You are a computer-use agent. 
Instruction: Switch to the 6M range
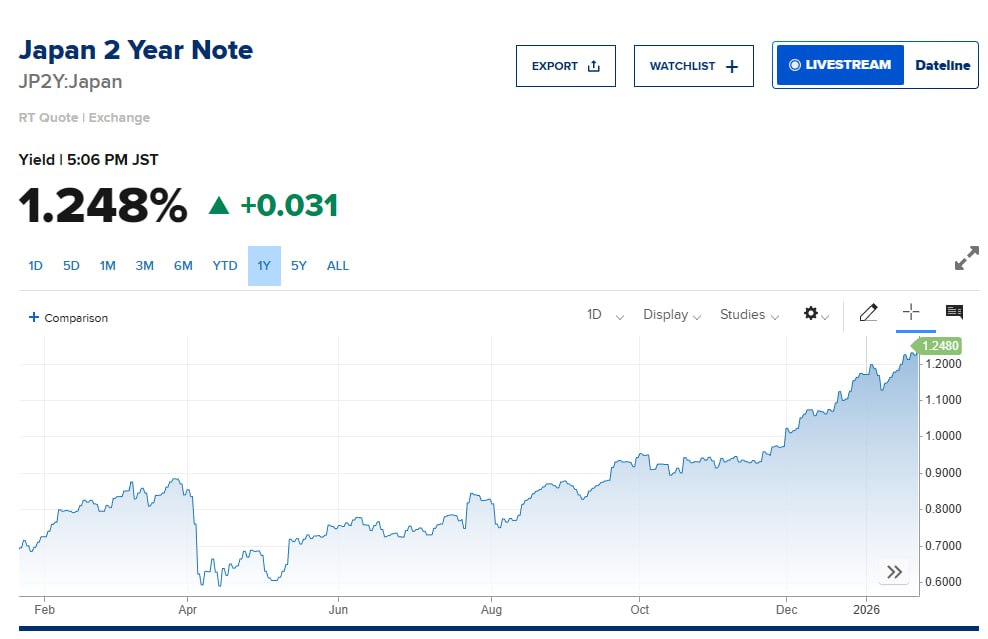(183, 266)
